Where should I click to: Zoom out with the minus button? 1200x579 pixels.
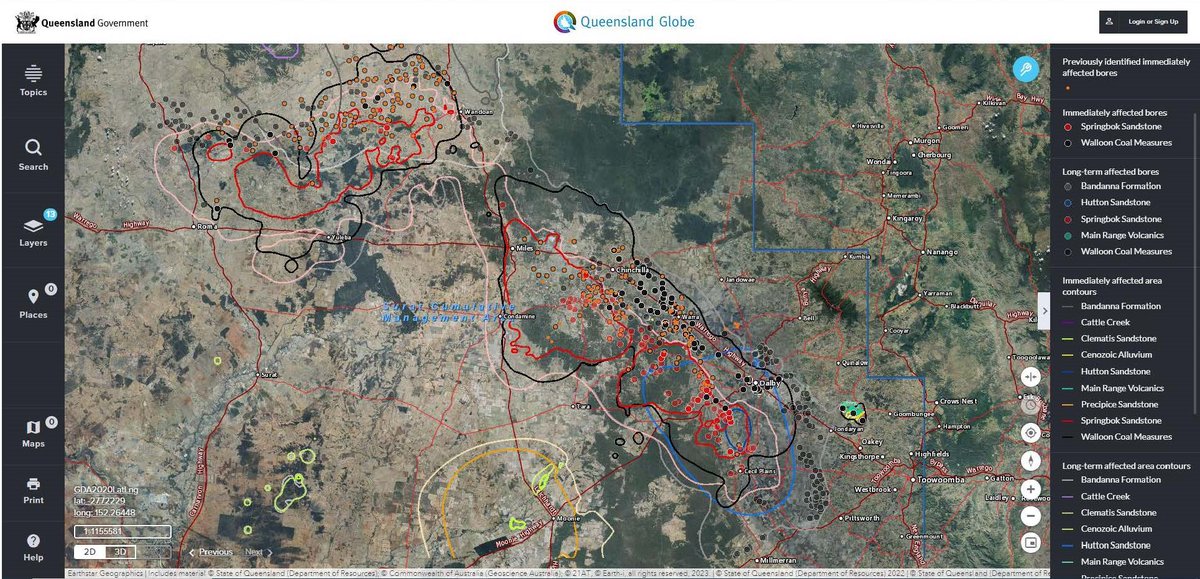(1031, 516)
